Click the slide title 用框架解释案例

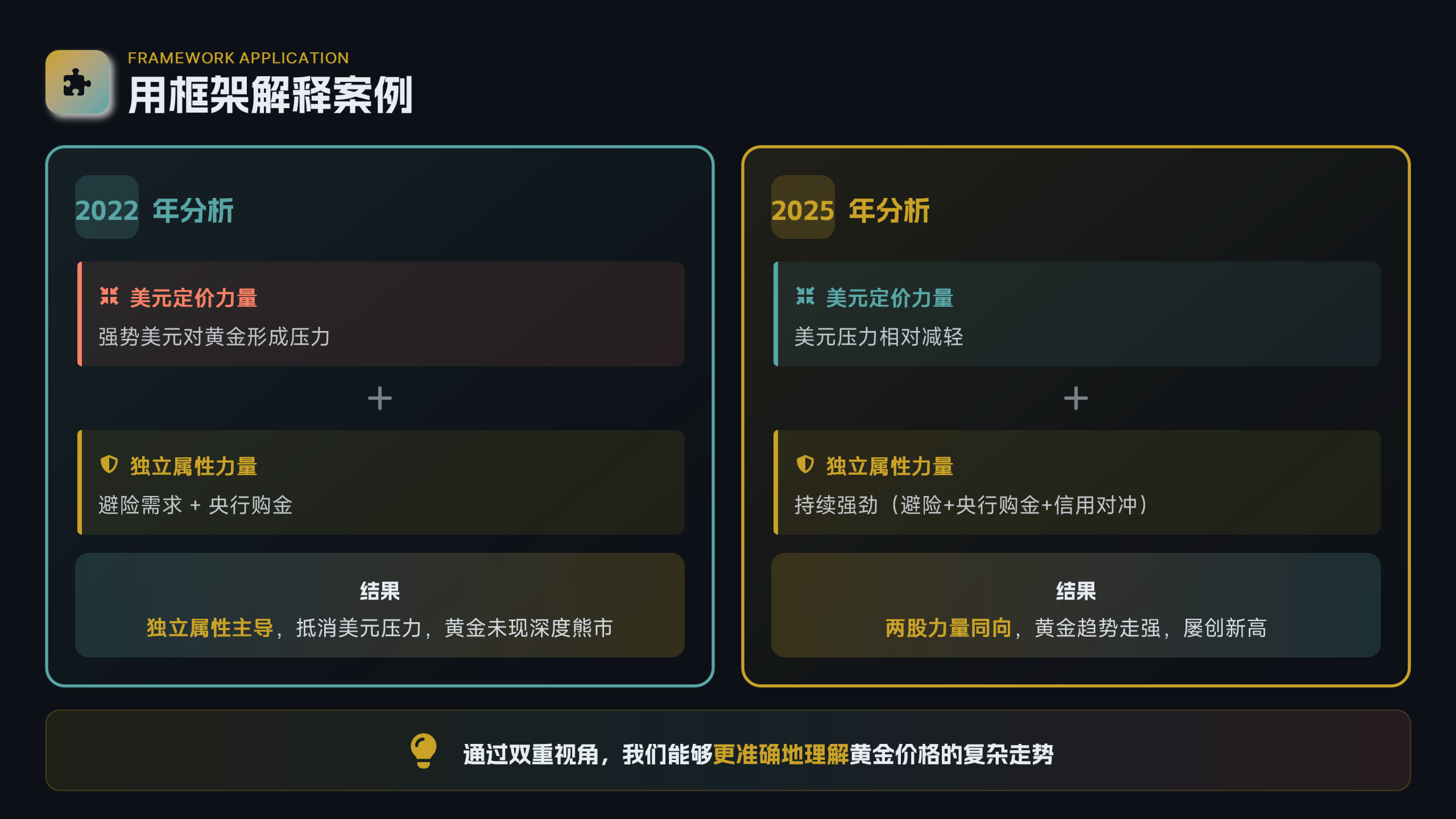tap(270, 96)
